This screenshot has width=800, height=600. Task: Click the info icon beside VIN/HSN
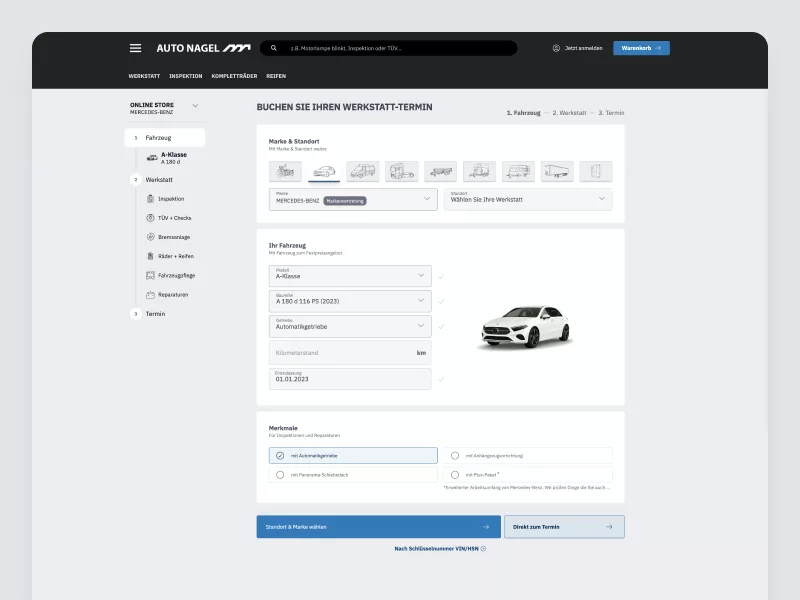[x=483, y=549]
